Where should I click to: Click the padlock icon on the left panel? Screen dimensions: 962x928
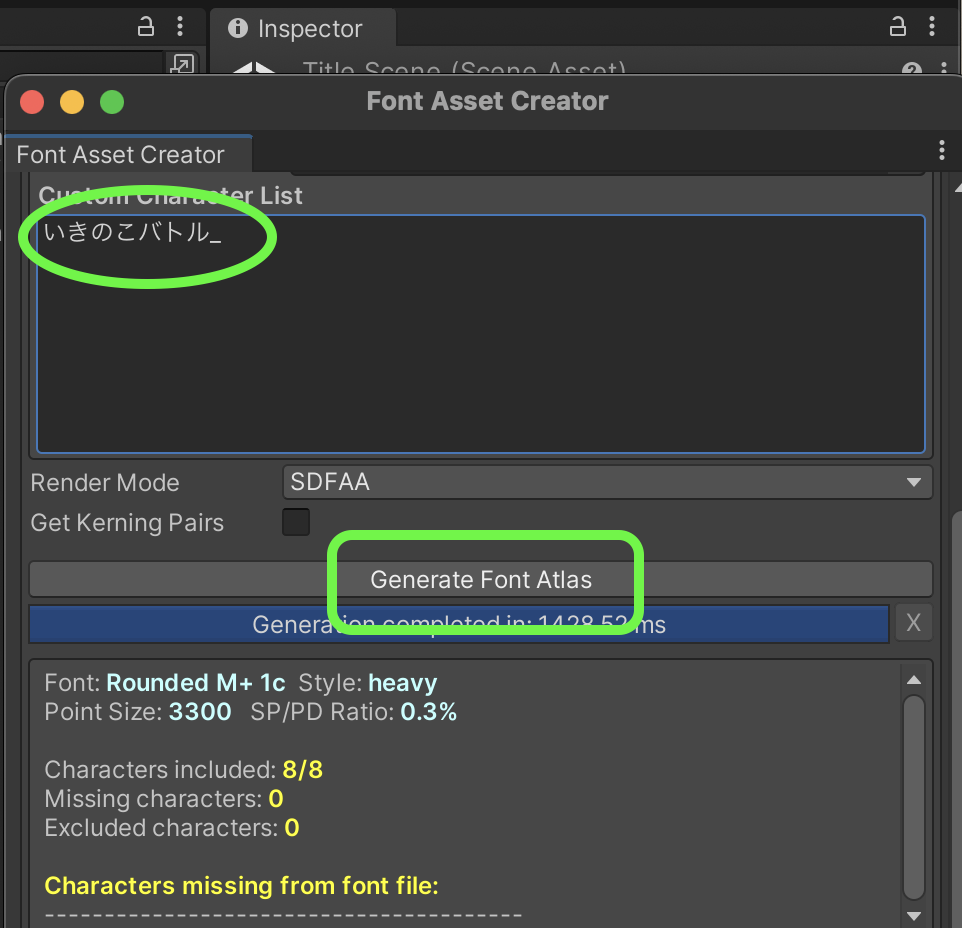pyautogui.click(x=146, y=27)
